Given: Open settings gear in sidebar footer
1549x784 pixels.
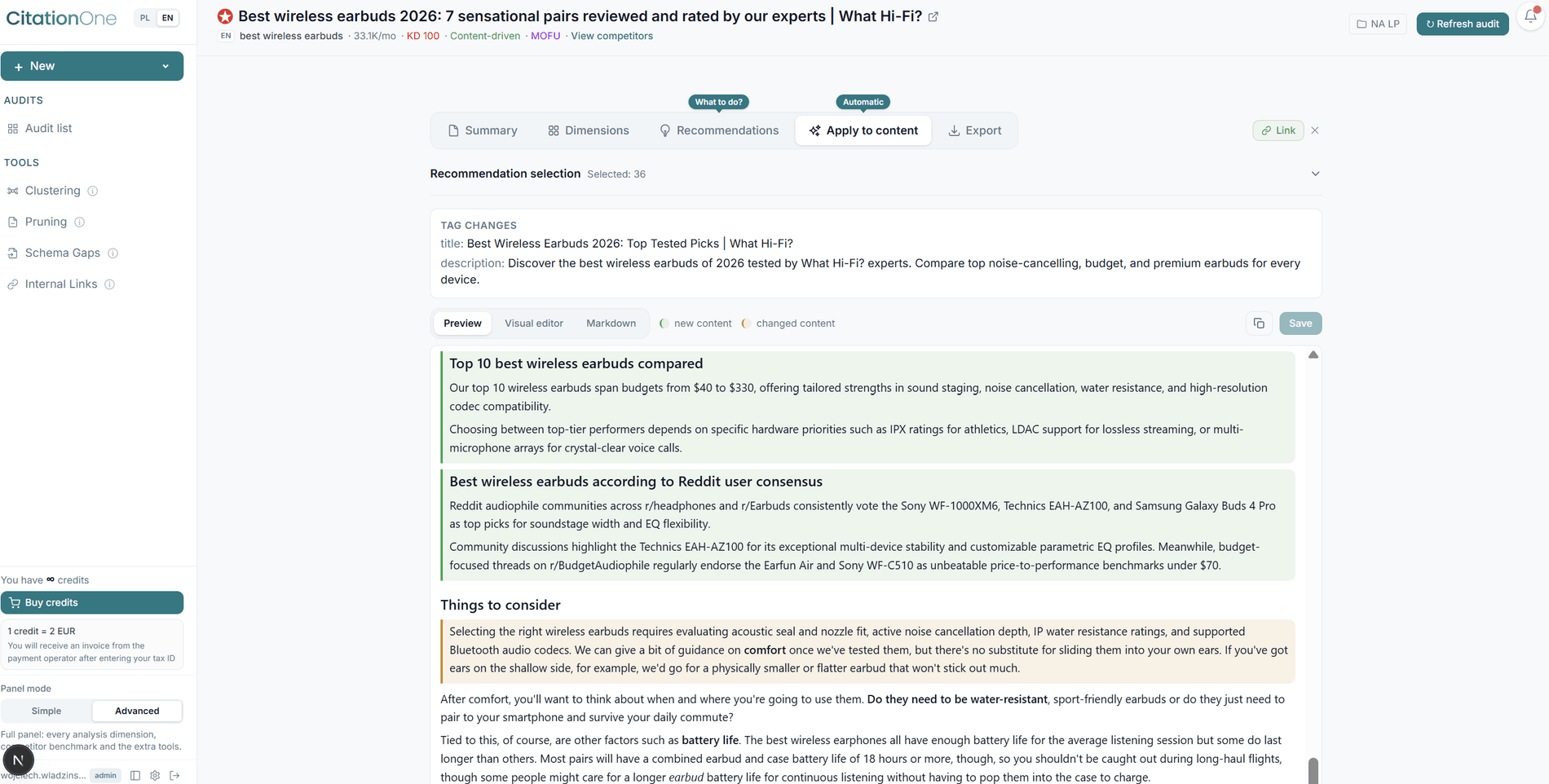Looking at the screenshot, I should [x=155, y=775].
